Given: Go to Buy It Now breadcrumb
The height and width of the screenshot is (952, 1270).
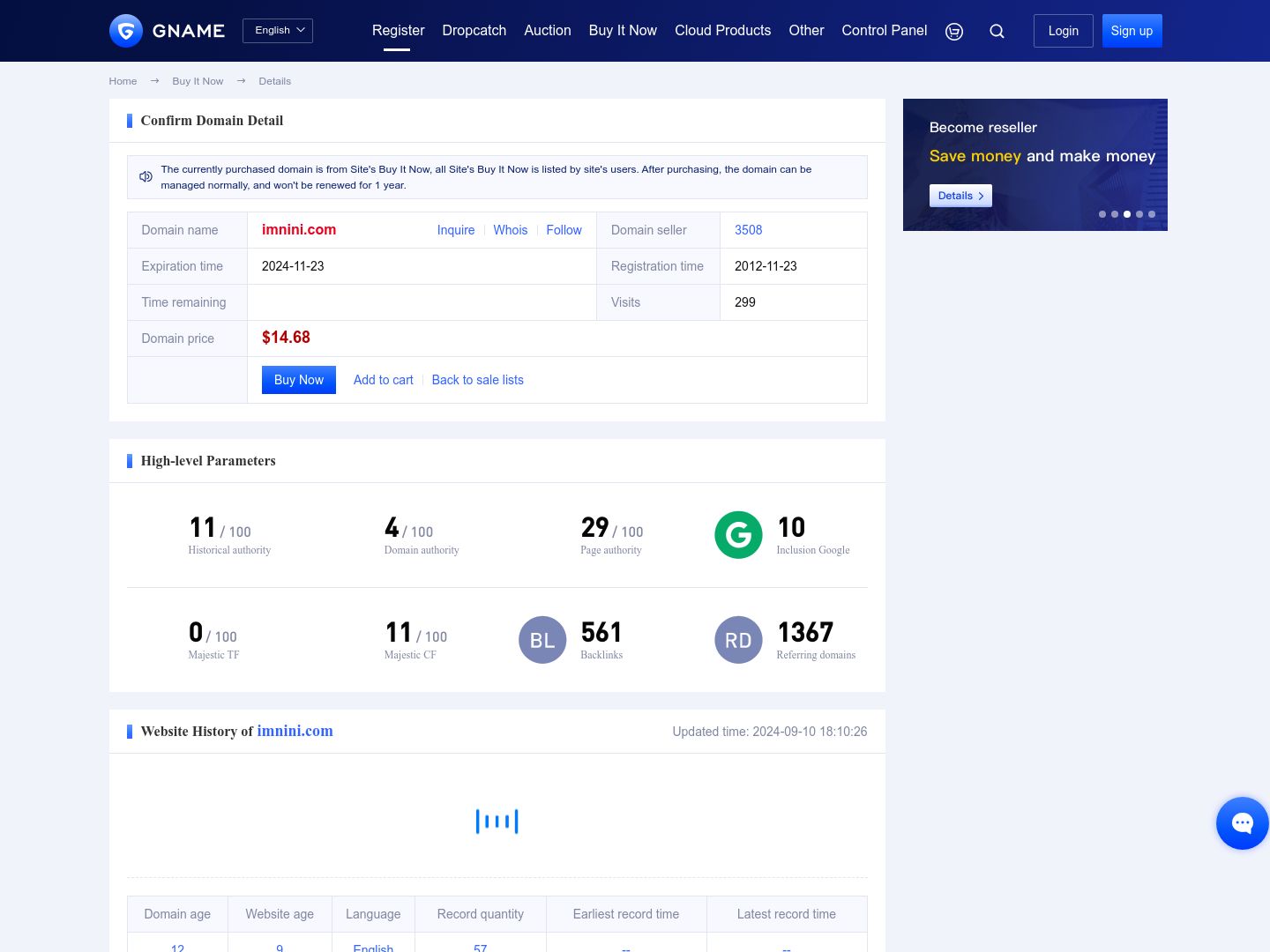Looking at the screenshot, I should [198, 81].
